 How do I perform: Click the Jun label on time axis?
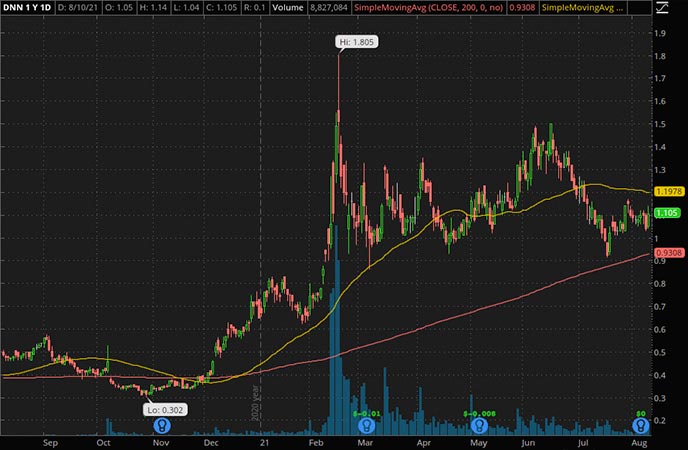[528, 443]
